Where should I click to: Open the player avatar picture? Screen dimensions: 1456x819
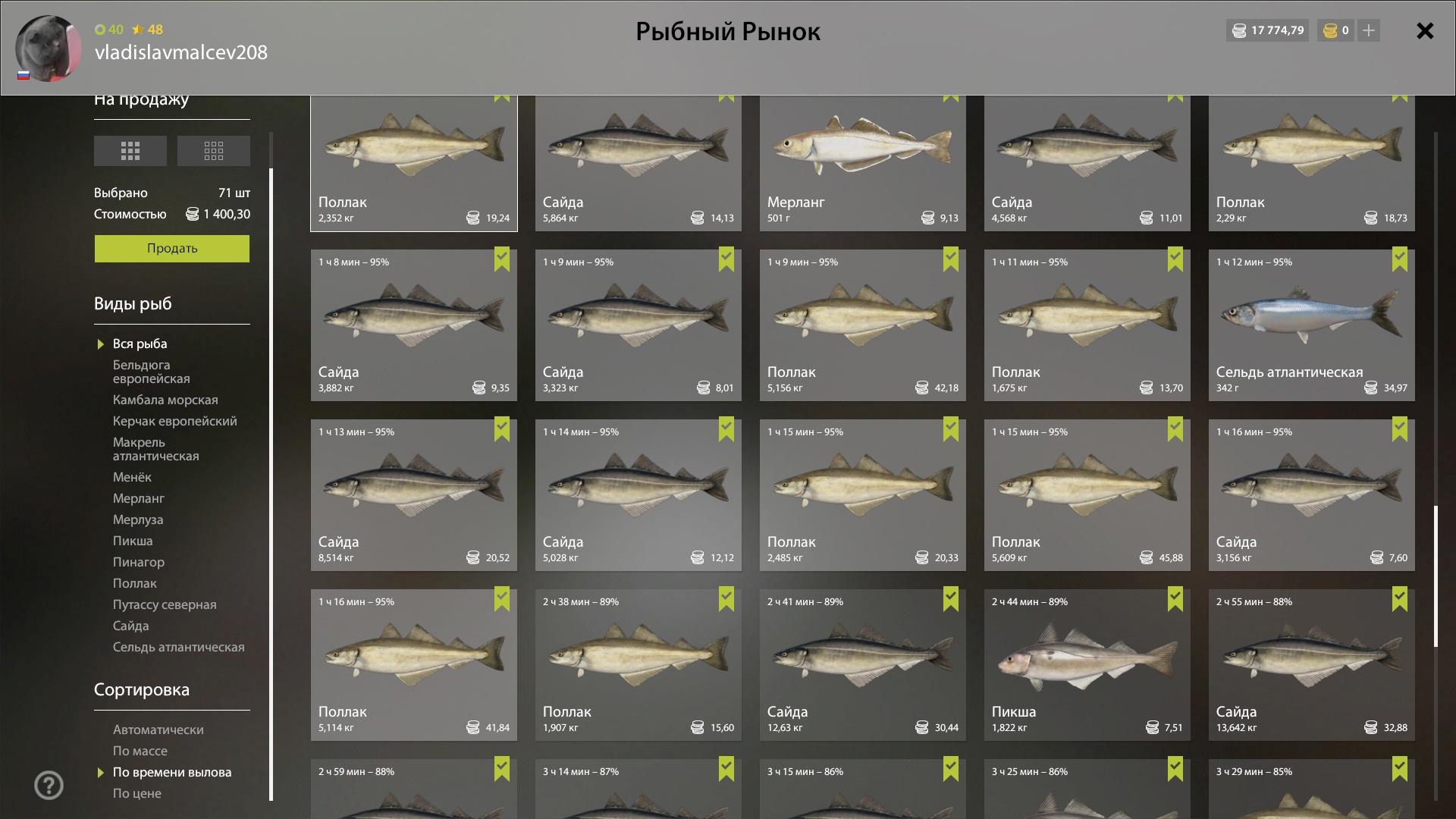point(49,49)
